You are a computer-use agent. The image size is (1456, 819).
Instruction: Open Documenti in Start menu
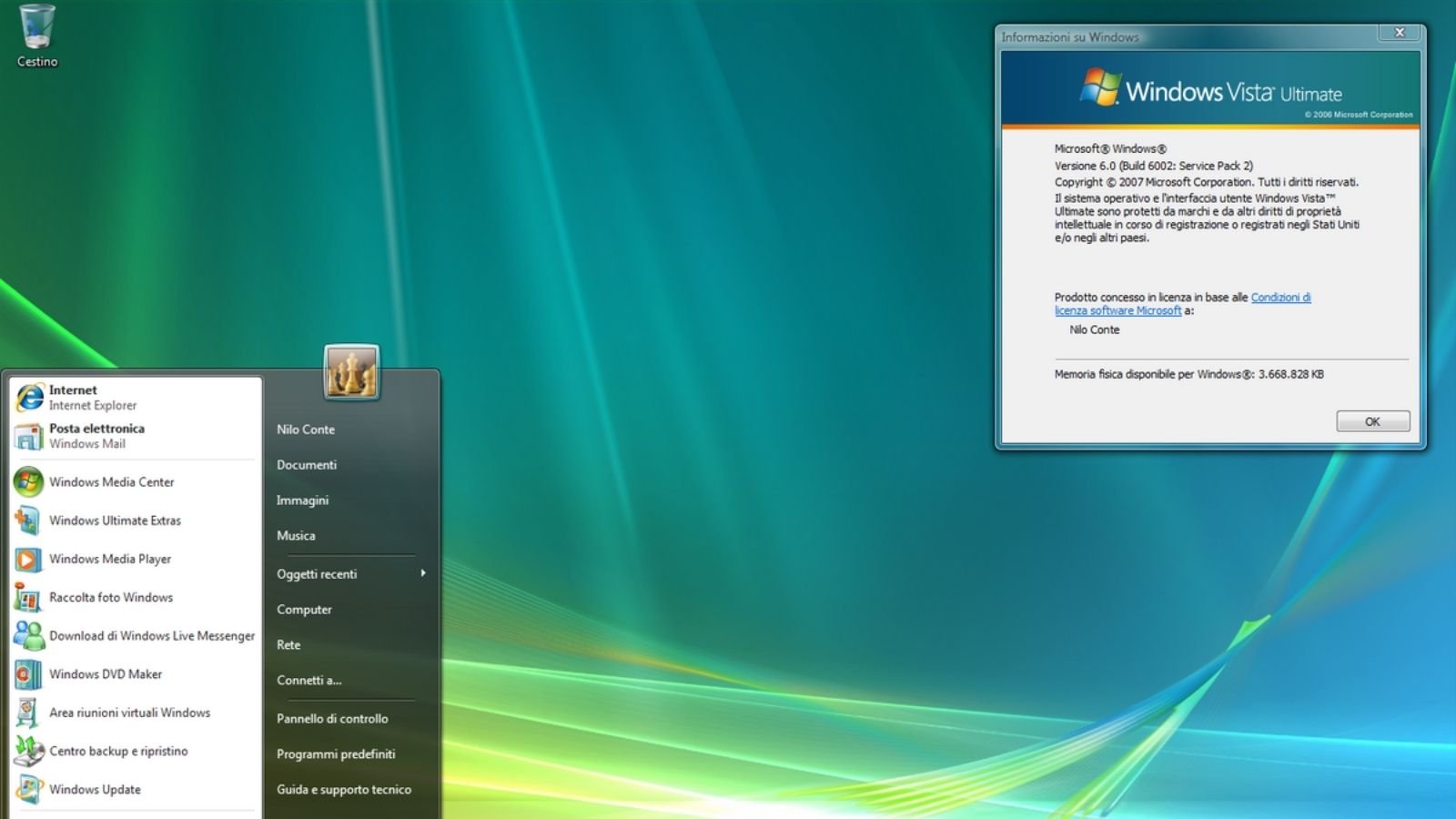[x=307, y=465]
